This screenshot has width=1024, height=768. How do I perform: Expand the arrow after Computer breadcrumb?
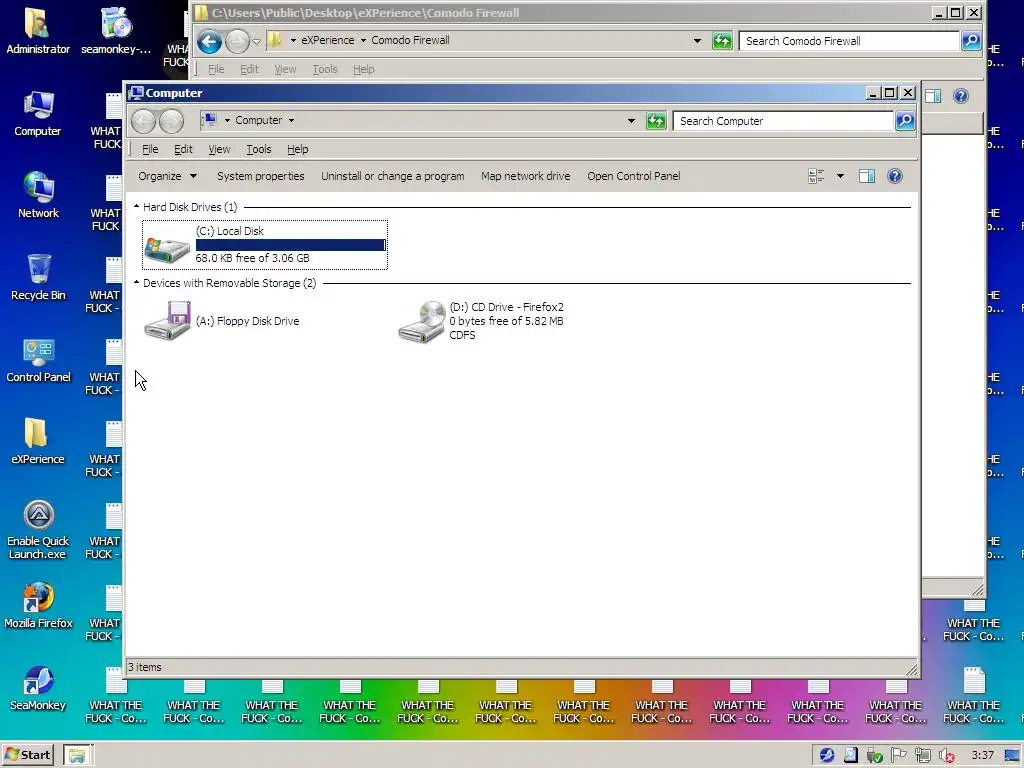[x=291, y=120]
